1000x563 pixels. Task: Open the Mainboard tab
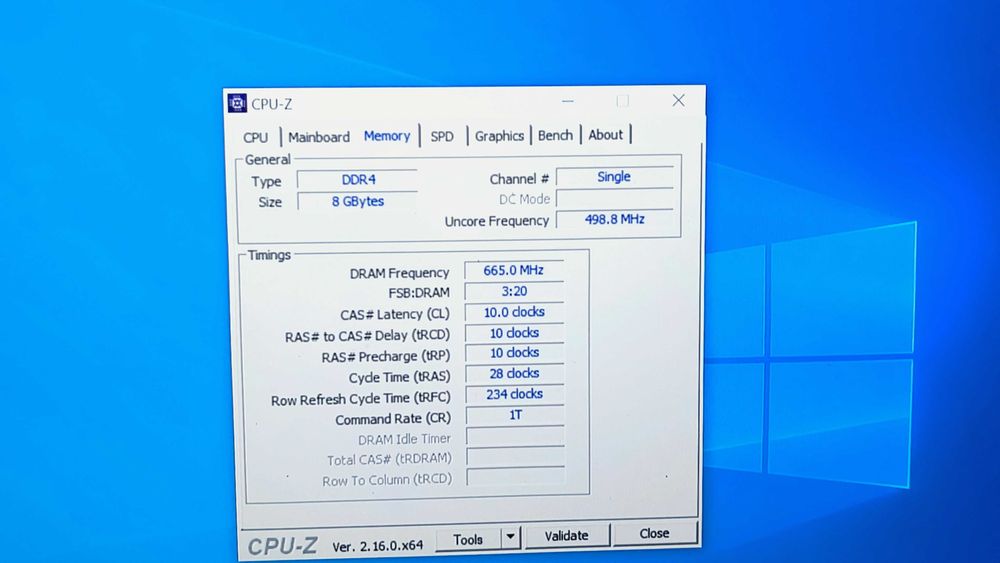pyautogui.click(x=319, y=136)
